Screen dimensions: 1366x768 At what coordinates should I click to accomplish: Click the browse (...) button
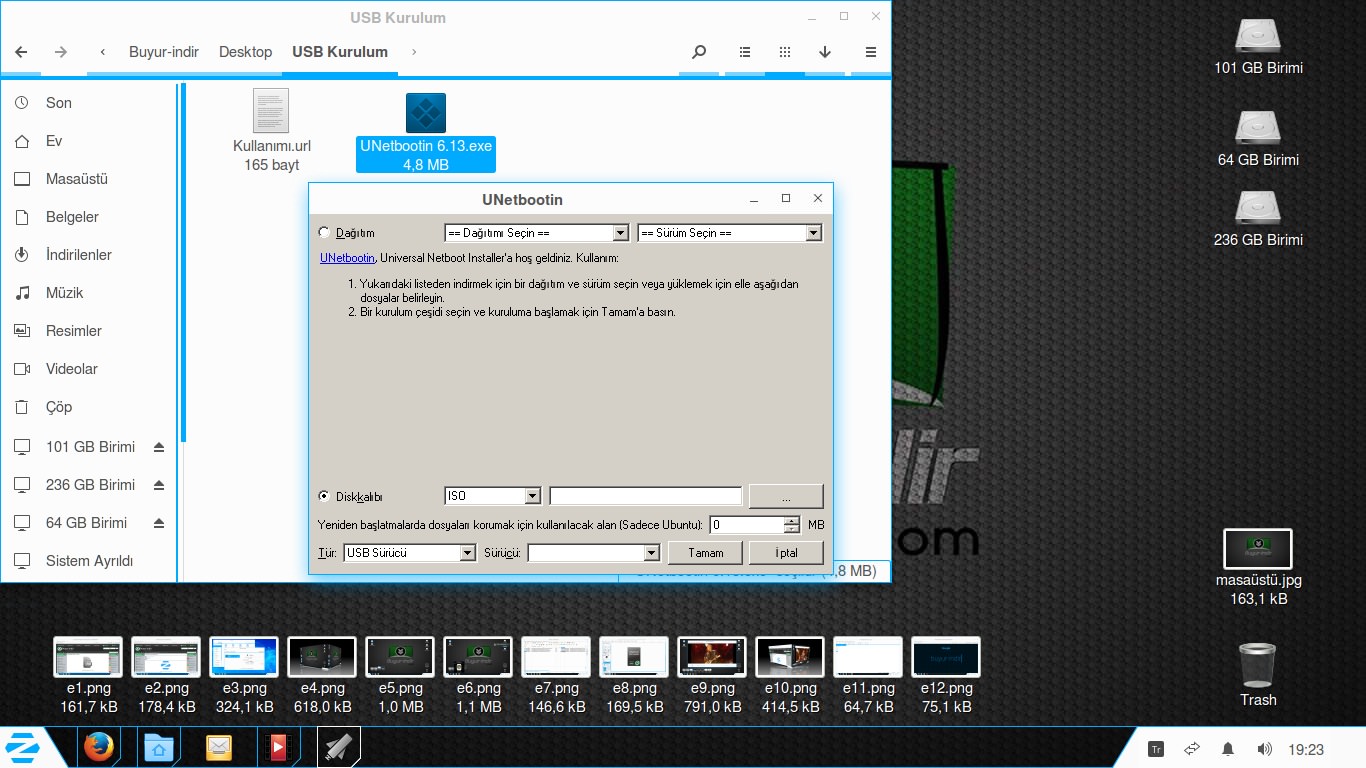(786, 496)
